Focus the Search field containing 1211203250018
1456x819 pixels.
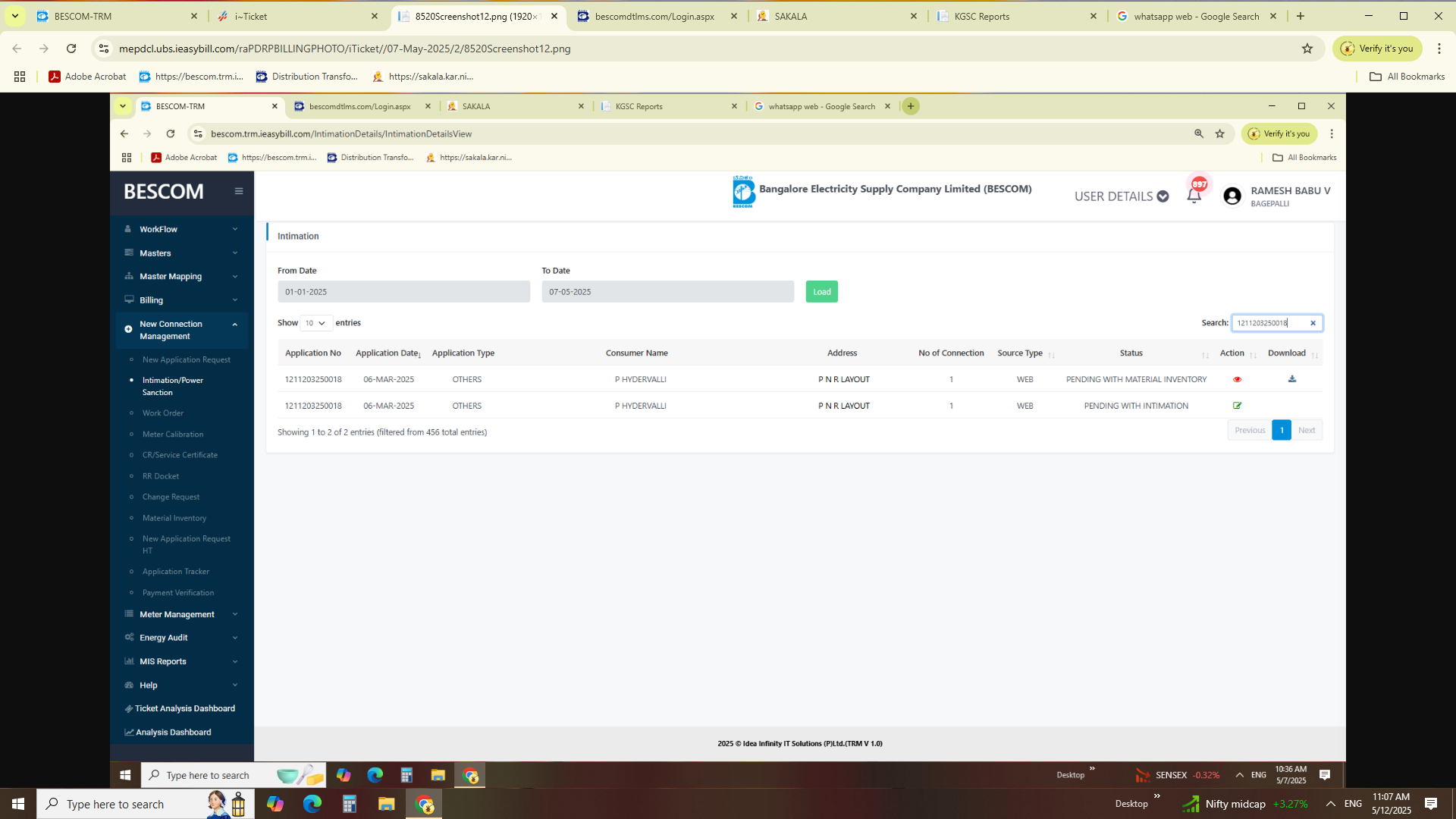[x=1277, y=323]
